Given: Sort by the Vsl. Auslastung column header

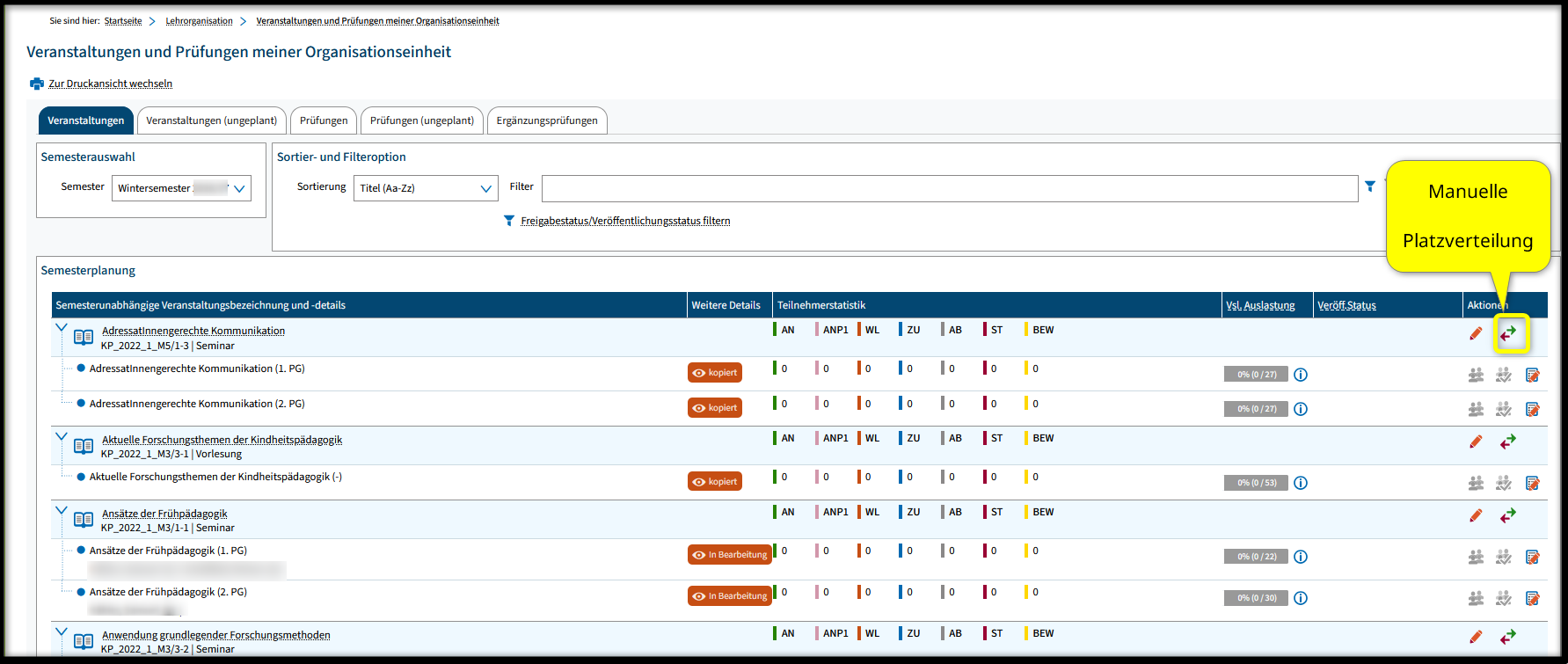Looking at the screenshot, I should pos(1261,305).
